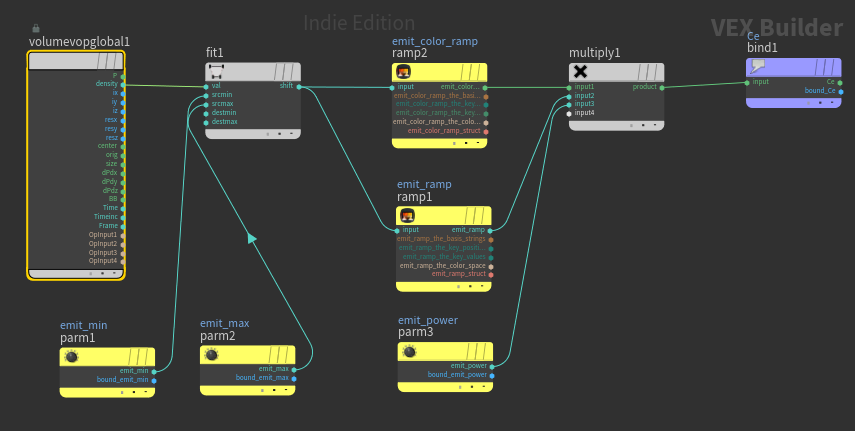This screenshot has height=431, width=855.
Task: Click the emit_max output port on parm2
Action: [294, 369]
